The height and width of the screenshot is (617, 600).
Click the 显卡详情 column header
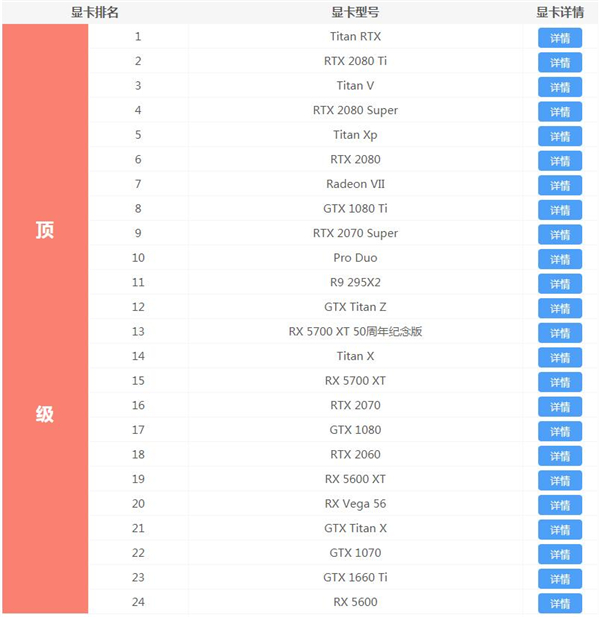click(x=560, y=12)
